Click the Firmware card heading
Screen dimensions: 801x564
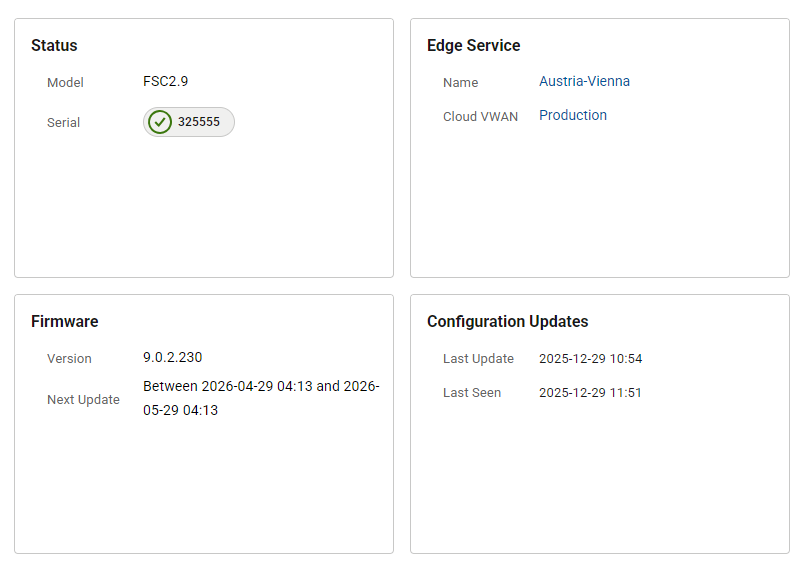point(64,321)
